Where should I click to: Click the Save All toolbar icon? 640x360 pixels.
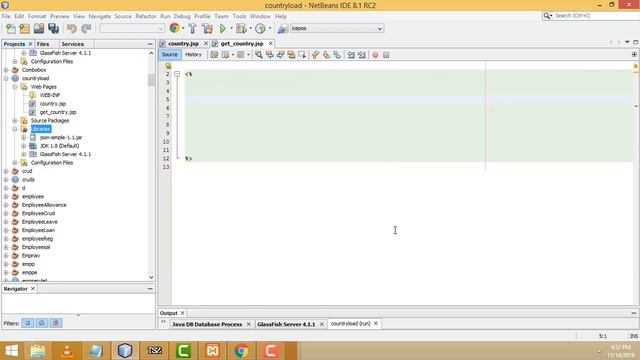click(x=53, y=28)
